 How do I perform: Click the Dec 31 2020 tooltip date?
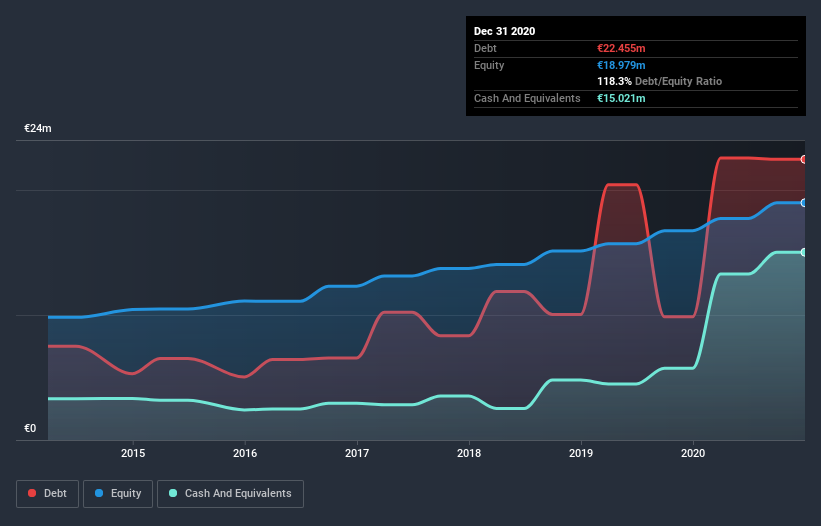tap(504, 31)
